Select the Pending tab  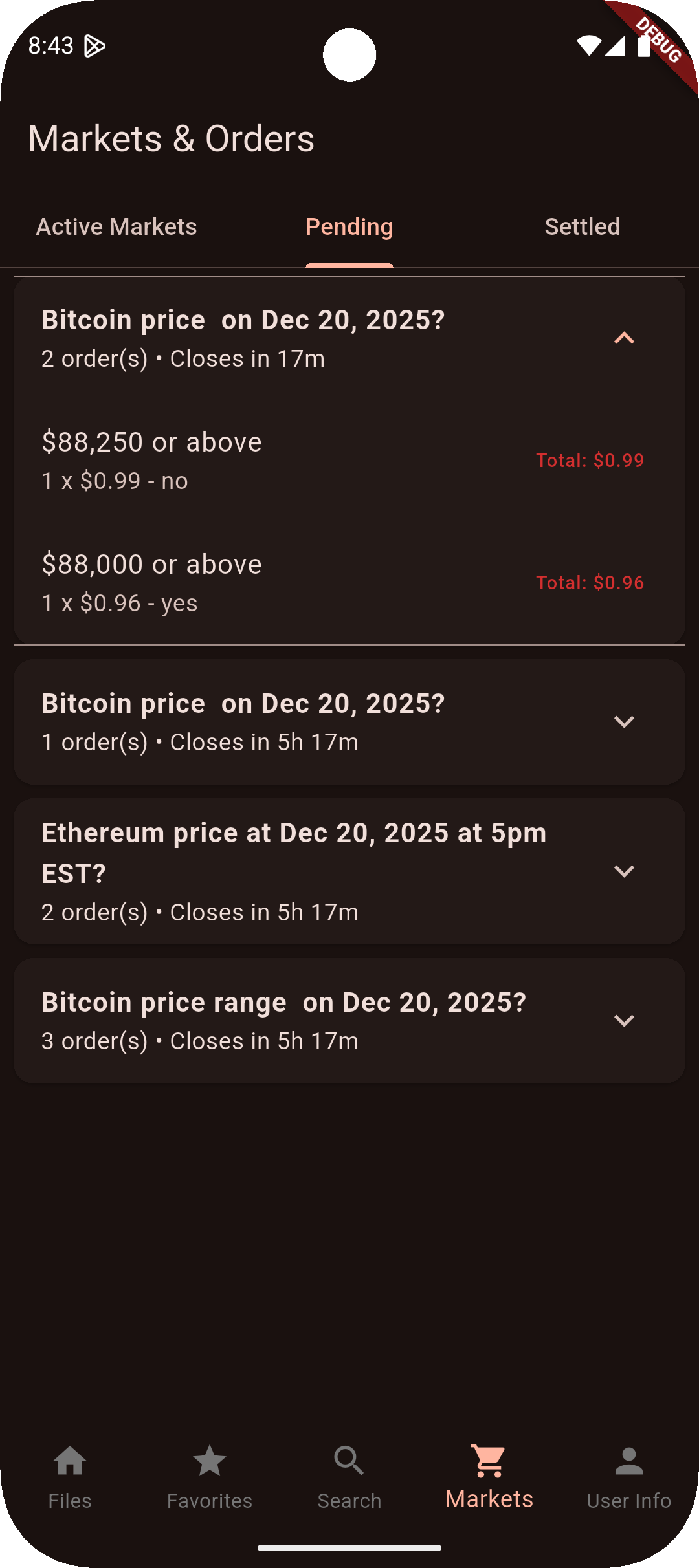tap(349, 227)
